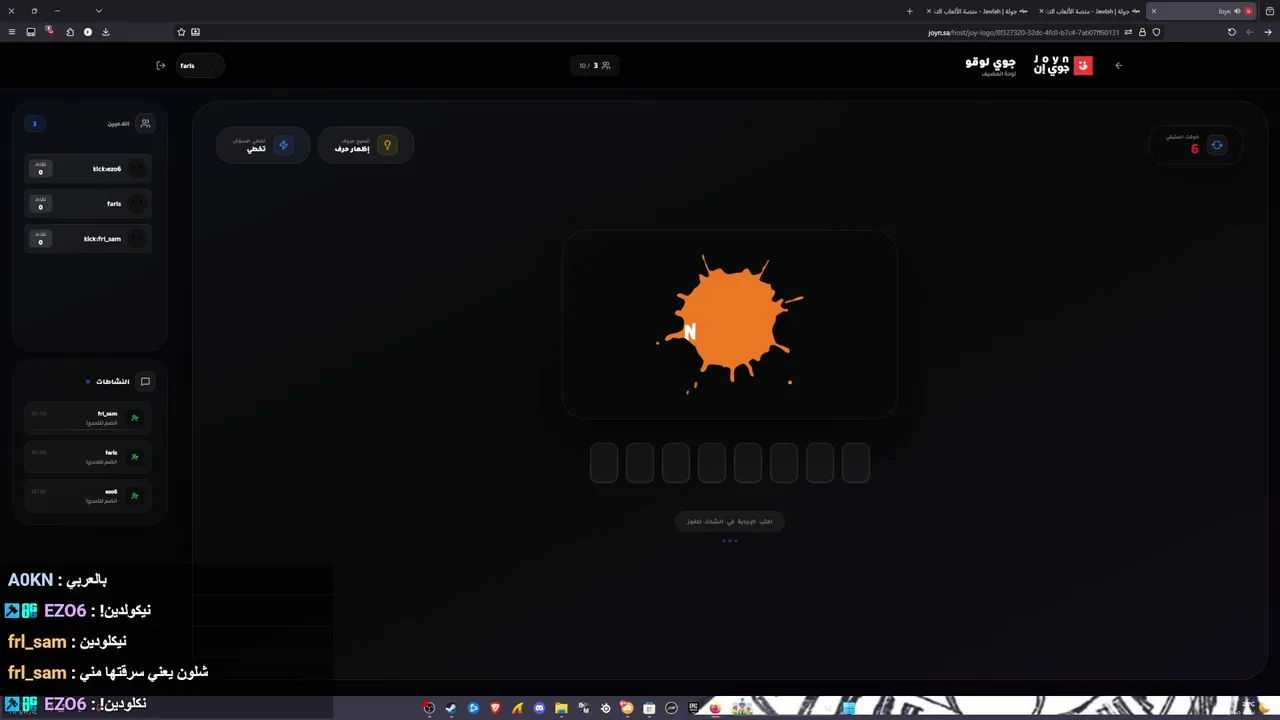Click the lightning skip icon
This screenshot has height=720, width=1280.
click(283, 145)
